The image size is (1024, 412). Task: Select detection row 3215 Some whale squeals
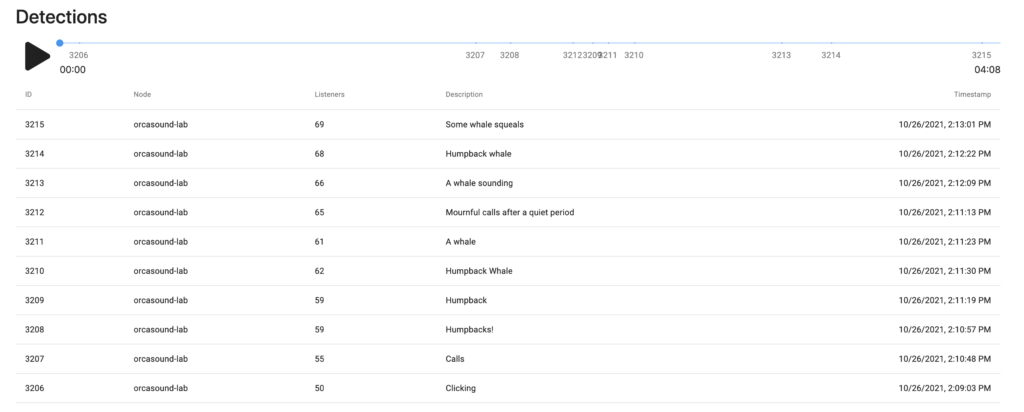point(507,124)
